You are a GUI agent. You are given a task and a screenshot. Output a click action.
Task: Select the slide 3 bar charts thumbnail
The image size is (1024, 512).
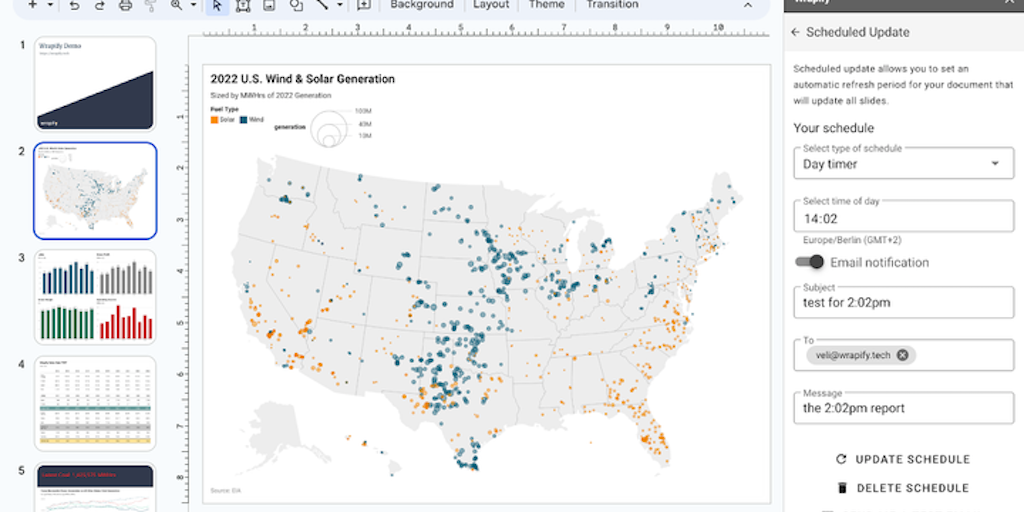tap(96, 297)
